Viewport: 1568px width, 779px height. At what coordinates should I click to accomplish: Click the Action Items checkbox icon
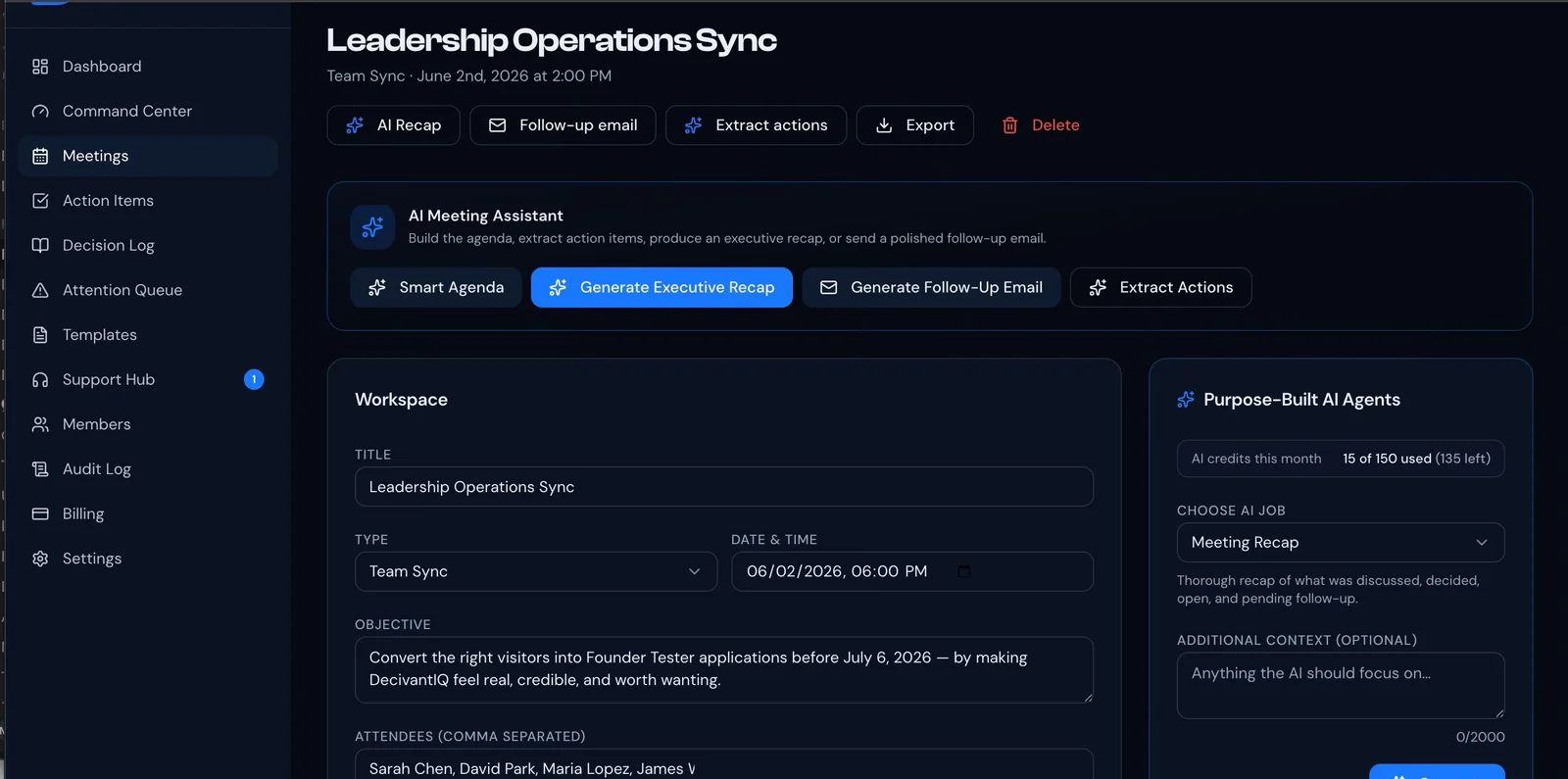(40, 201)
